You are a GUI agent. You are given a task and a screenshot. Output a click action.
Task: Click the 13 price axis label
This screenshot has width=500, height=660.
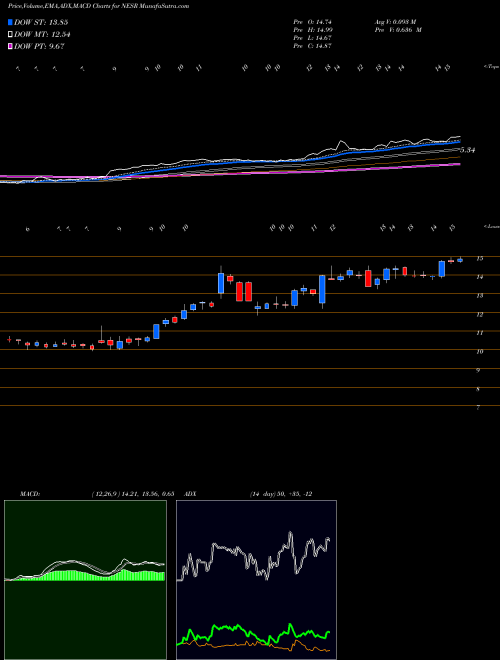coord(479,296)
